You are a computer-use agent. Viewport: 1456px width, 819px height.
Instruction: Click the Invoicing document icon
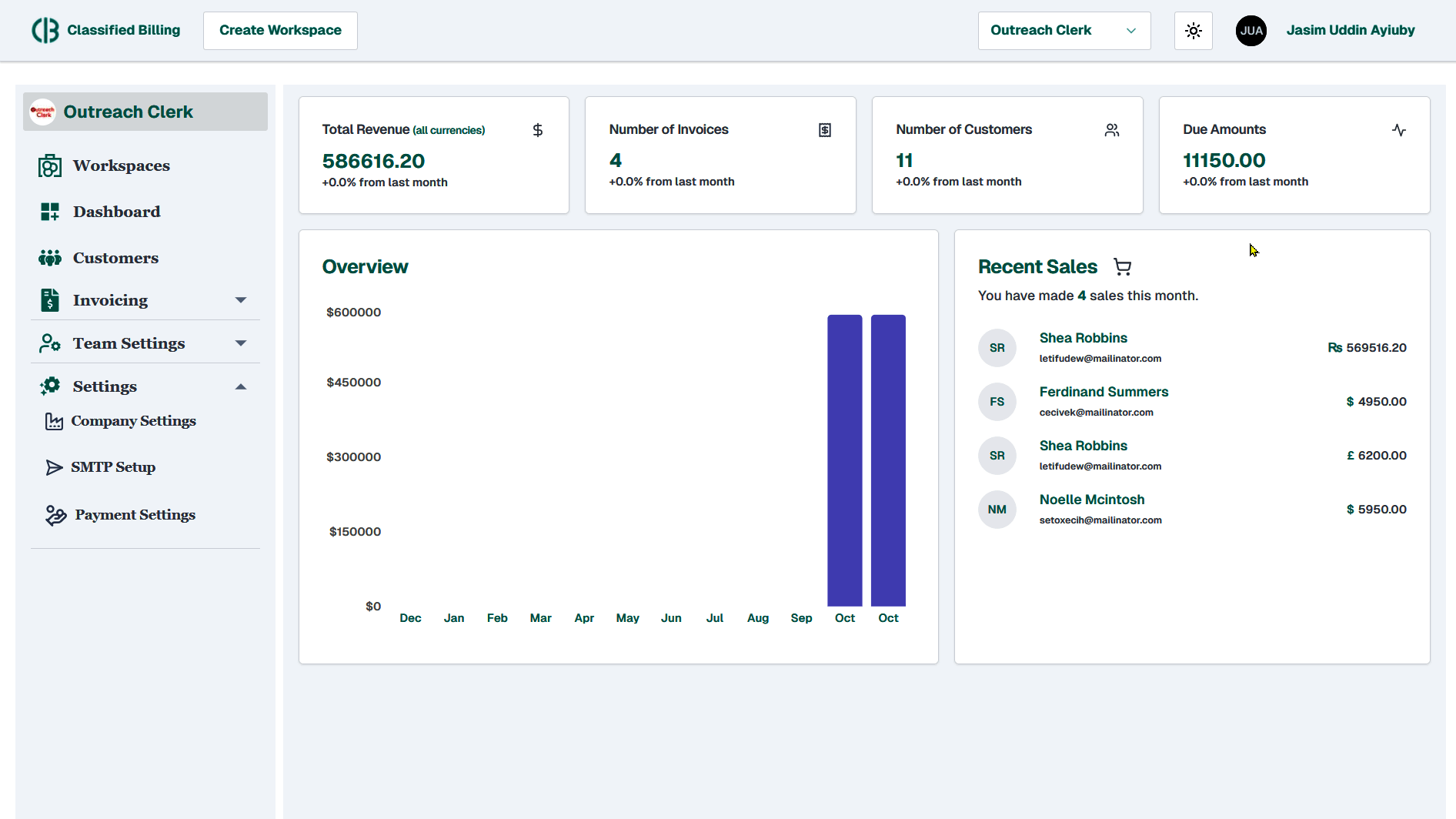click(x=50, y=300)
